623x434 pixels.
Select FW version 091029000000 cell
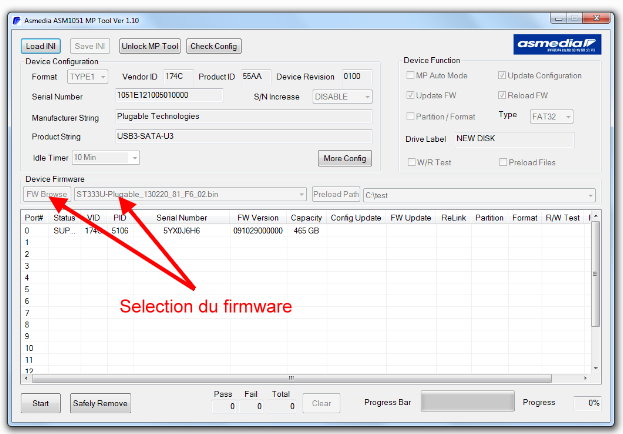coord(258,231)
